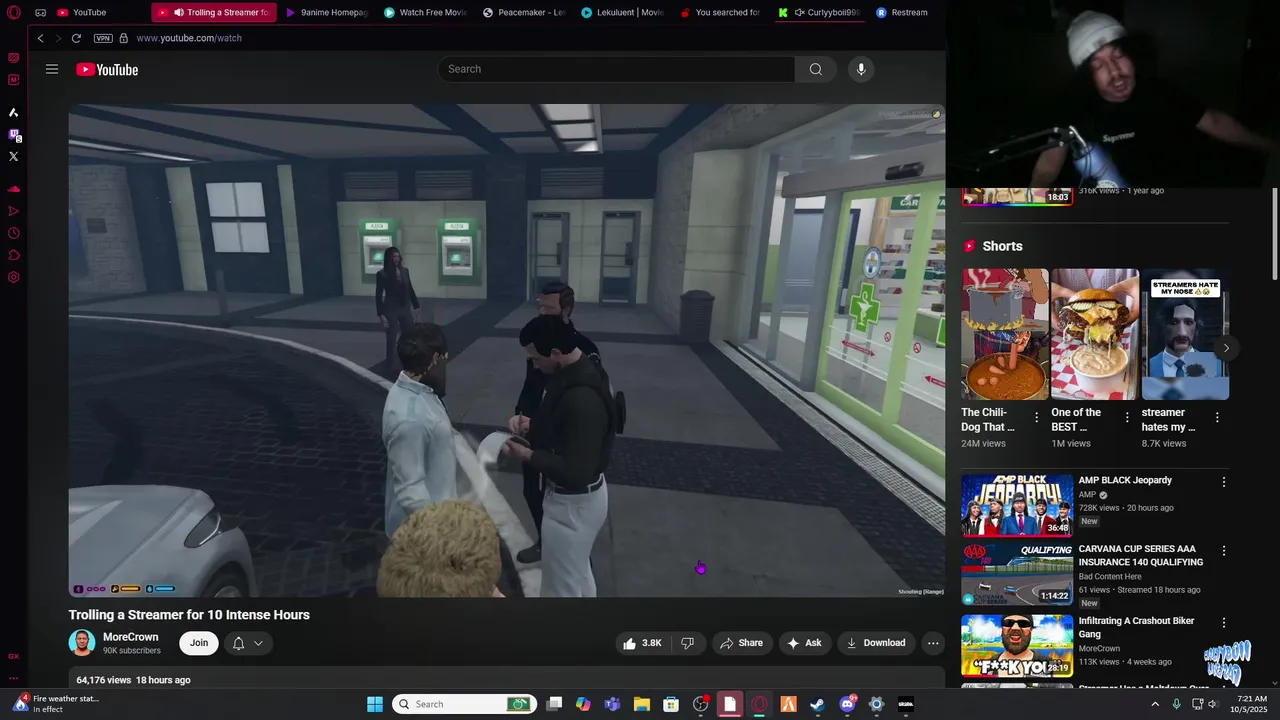
Task: Click the Ask button
Action: (x=805, y=643)
